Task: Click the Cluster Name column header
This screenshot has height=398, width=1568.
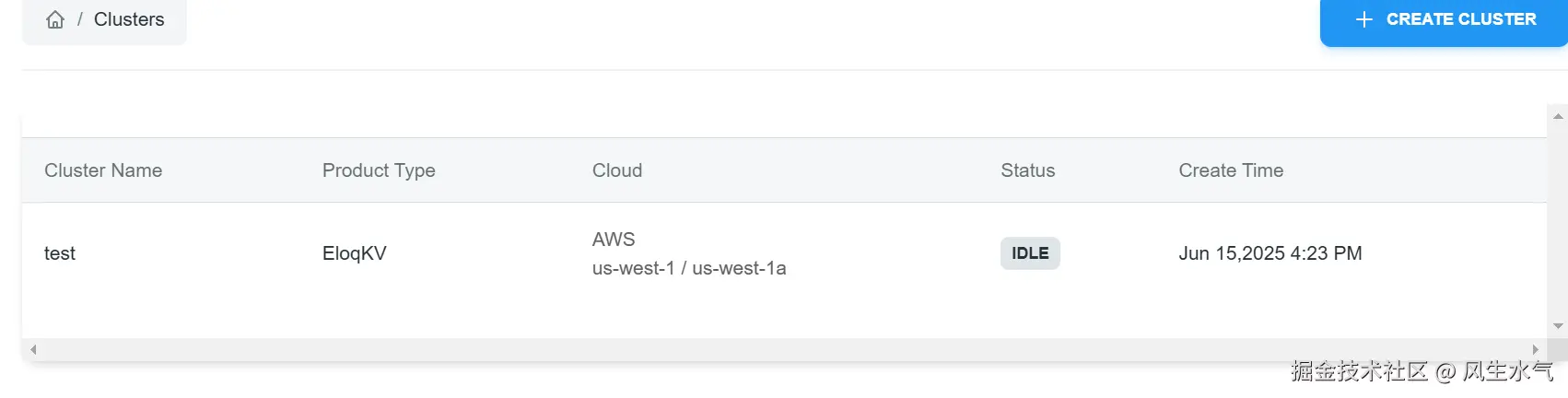Action: click(103, 170)
